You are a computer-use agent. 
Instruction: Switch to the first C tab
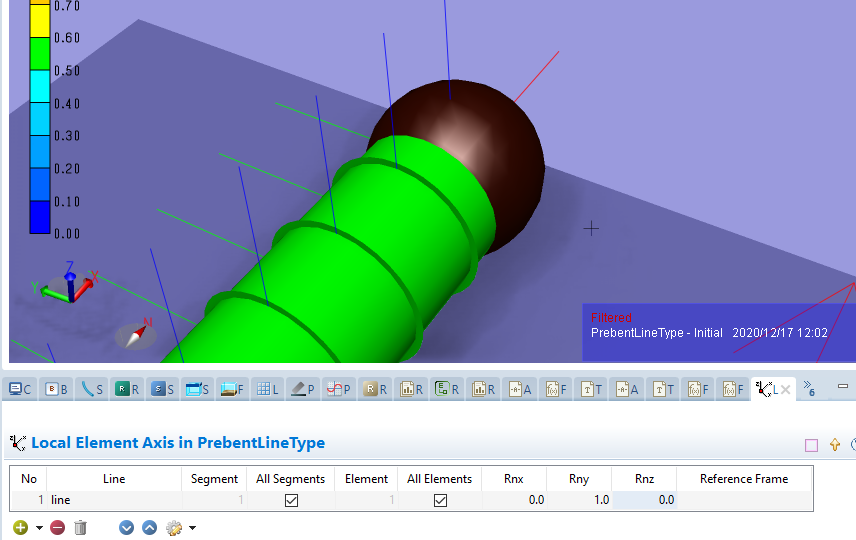pyautogui.click(x=21, y=389)
